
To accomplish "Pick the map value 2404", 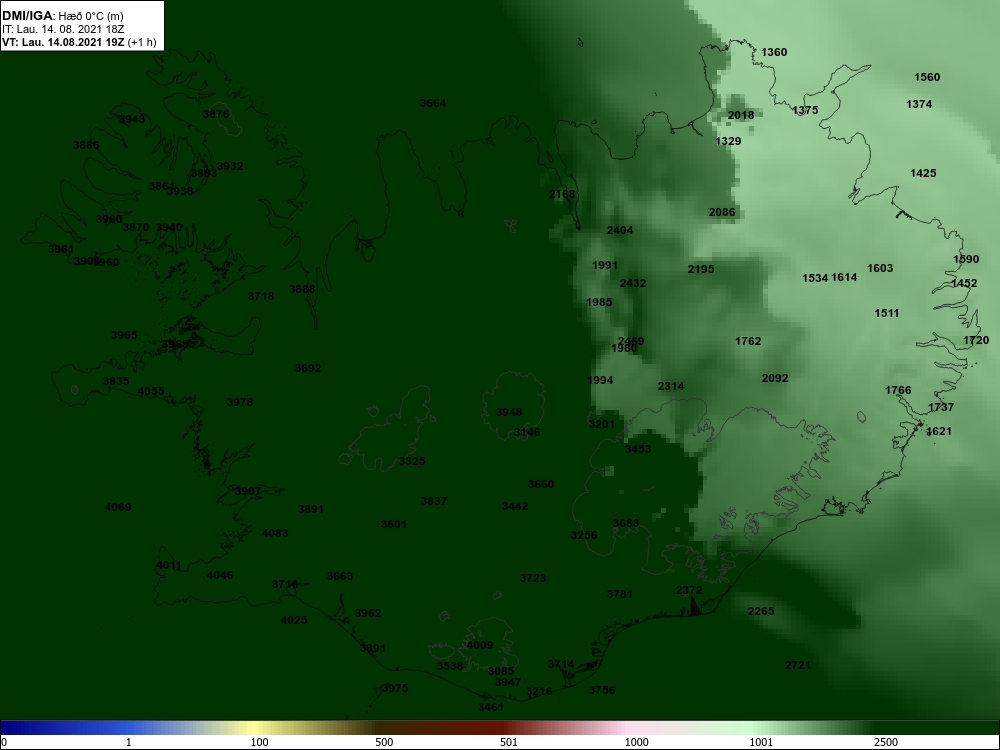I will [620, 231].
